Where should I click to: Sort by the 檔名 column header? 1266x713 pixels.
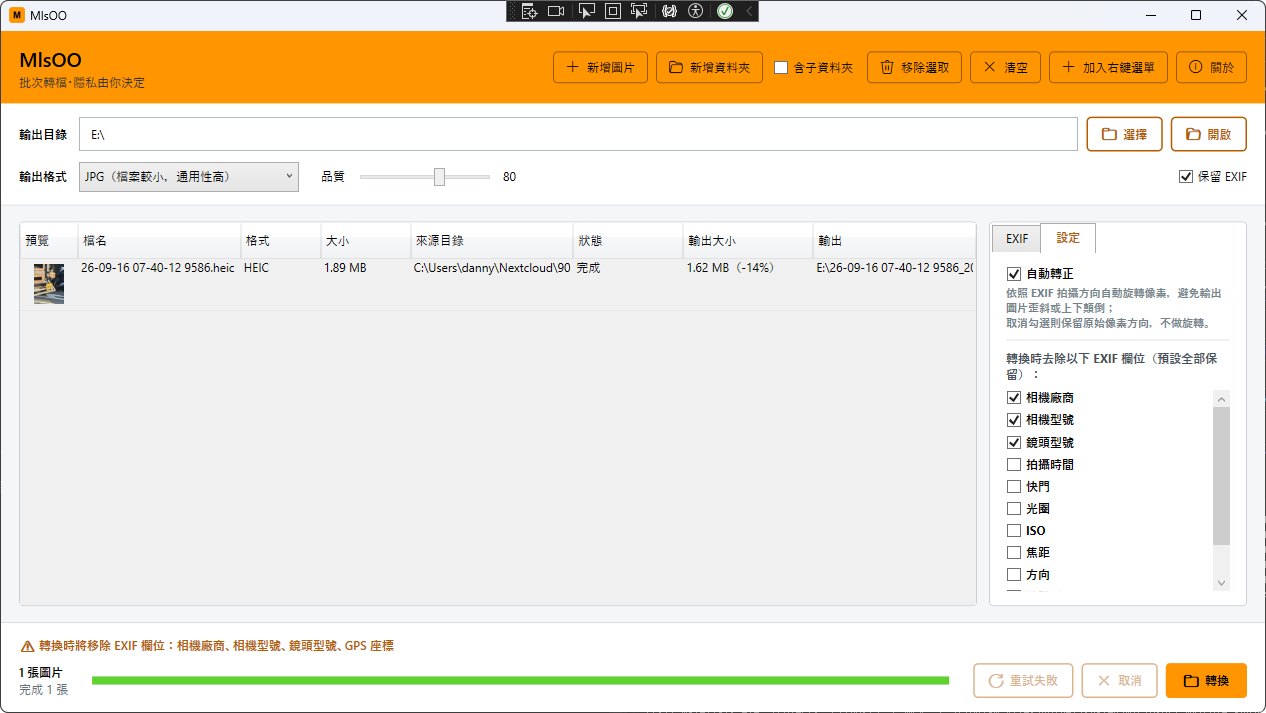(x=159, y=242)
